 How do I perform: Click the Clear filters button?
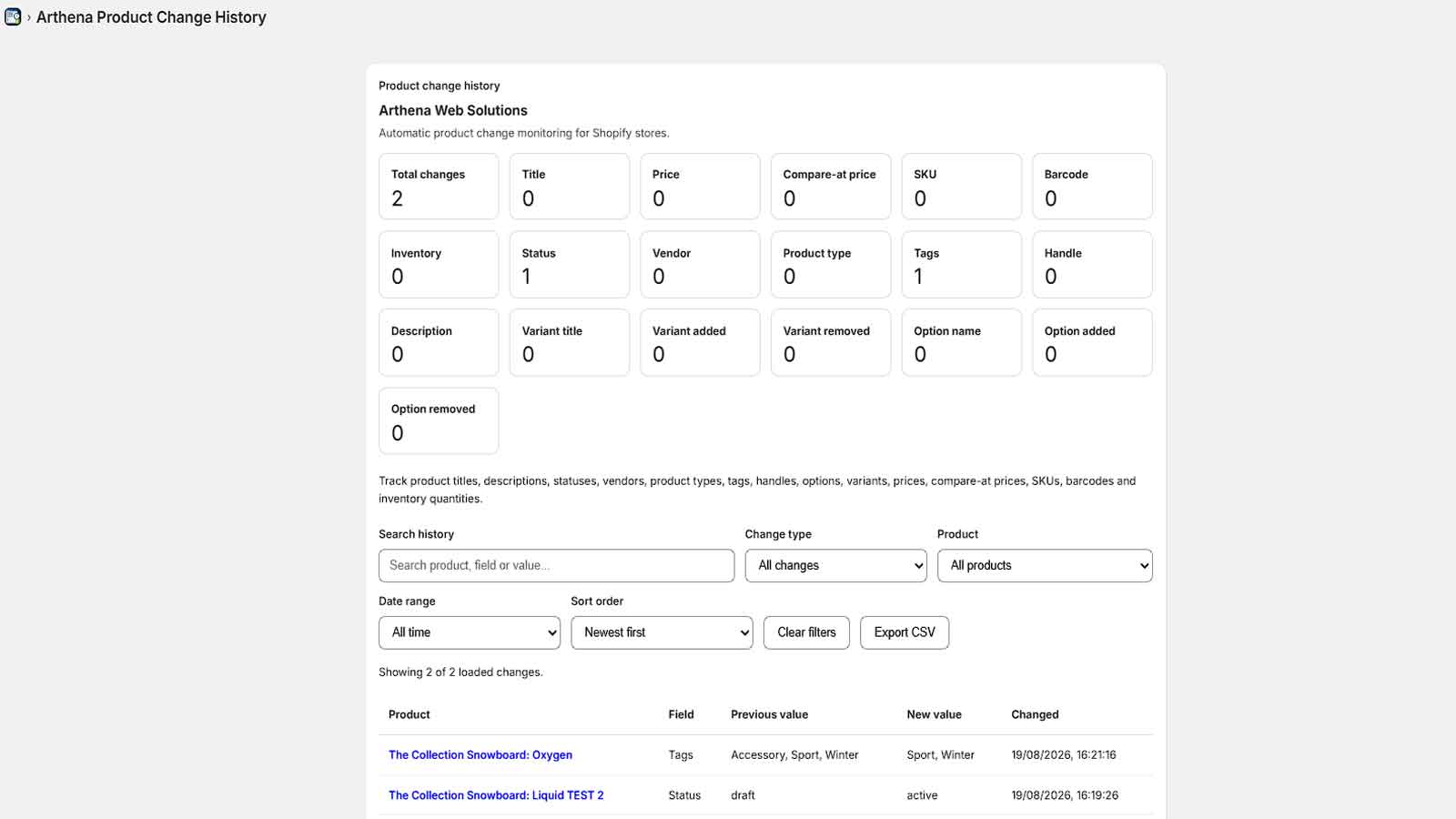[x=806, y=632]
